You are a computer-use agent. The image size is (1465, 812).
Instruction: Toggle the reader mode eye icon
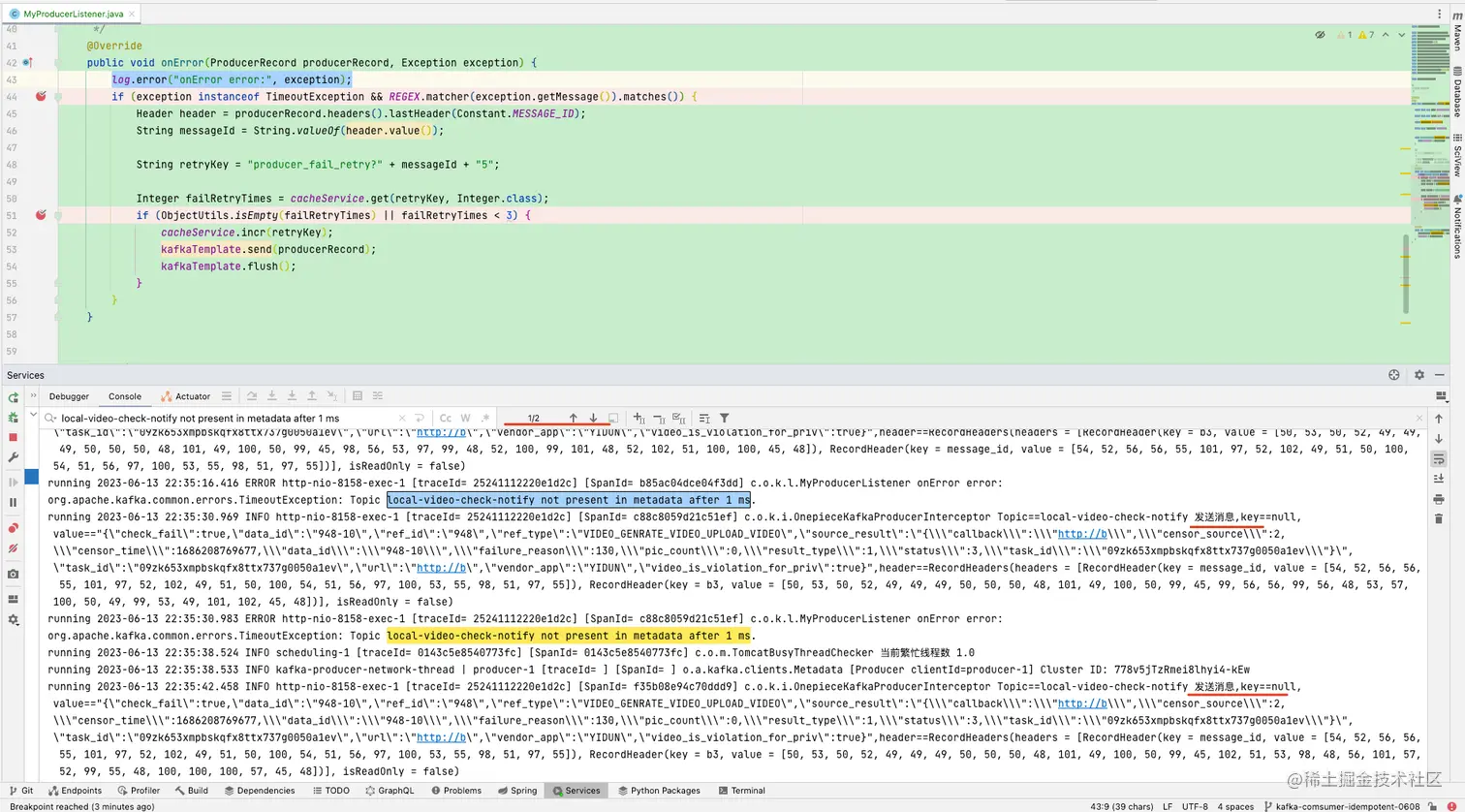pos(1320,35)
